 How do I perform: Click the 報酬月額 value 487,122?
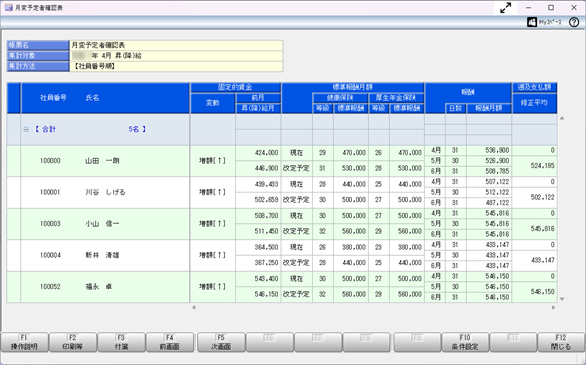click(497, 203)
